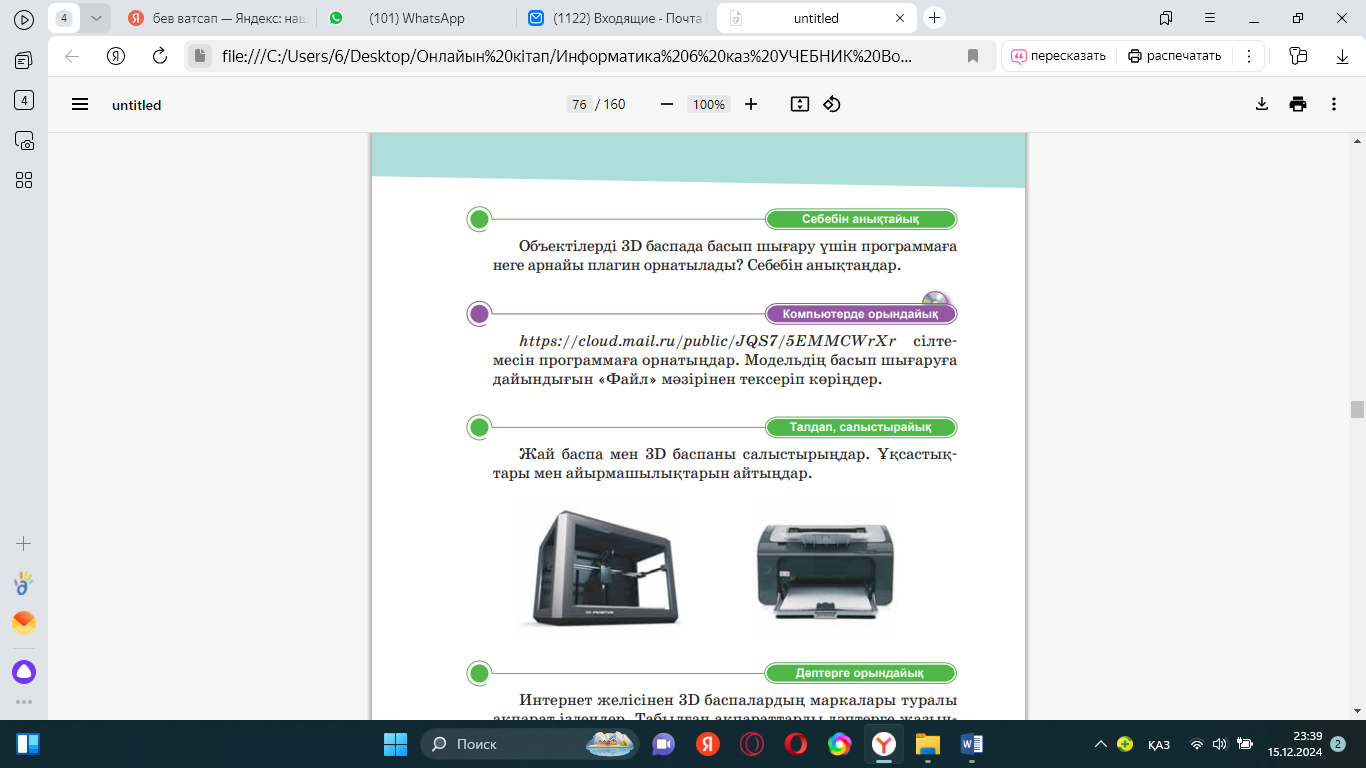Edit the page number field
Viewport: 1366px width, 768px height.
pos(578,104)
